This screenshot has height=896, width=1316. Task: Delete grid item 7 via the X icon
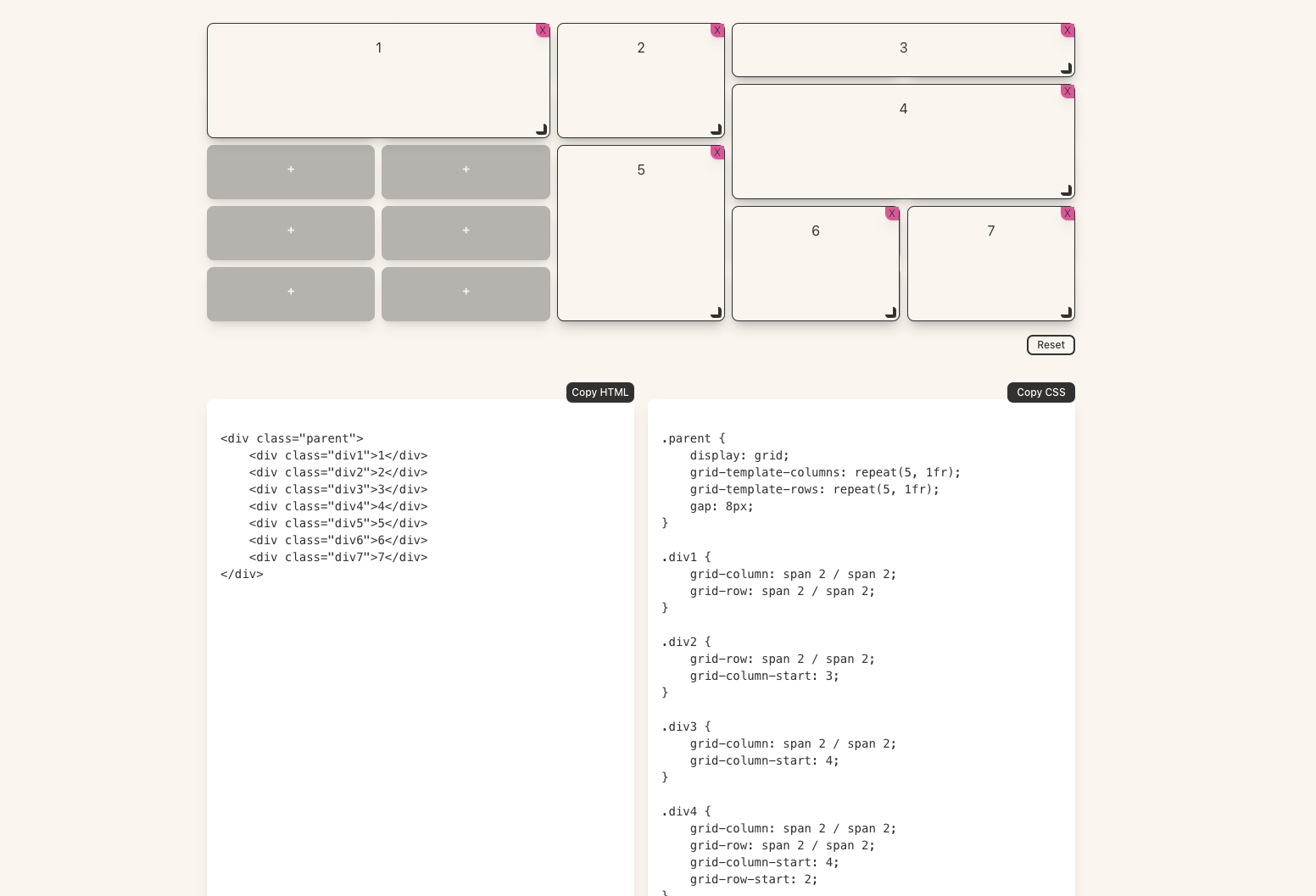[x=1067, y=214]
